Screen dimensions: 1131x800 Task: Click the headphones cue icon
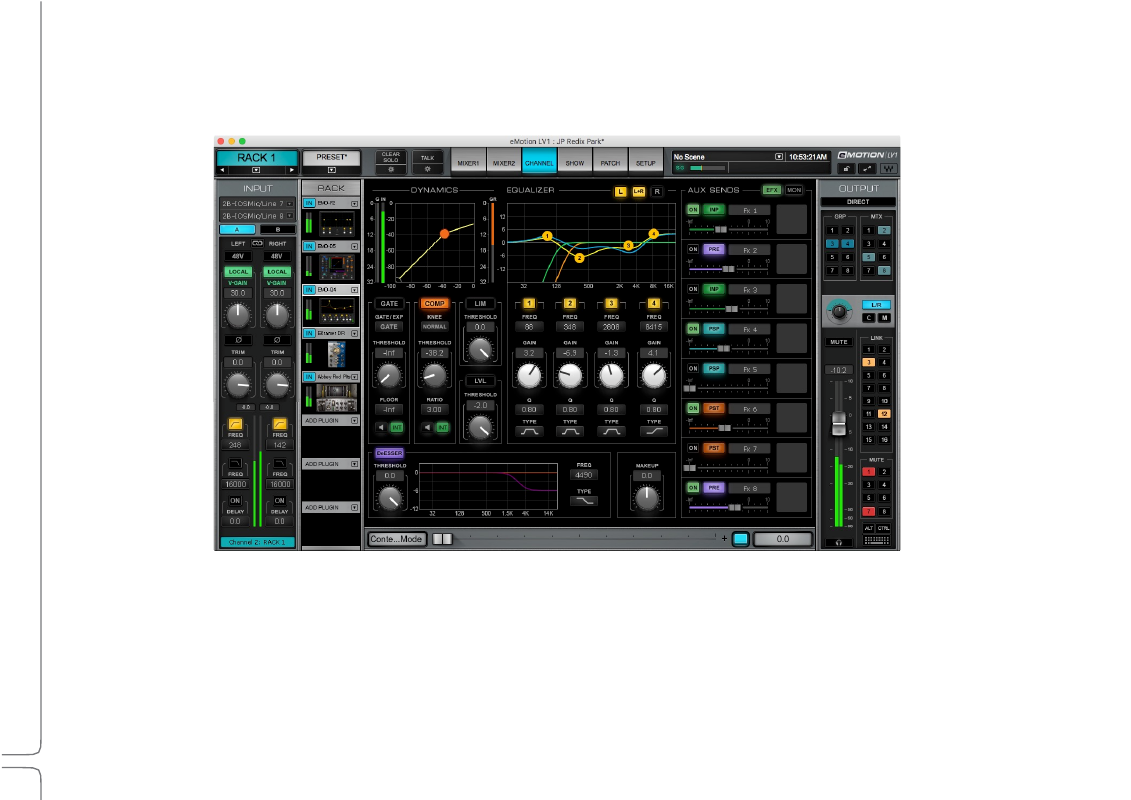click(838, 542)
